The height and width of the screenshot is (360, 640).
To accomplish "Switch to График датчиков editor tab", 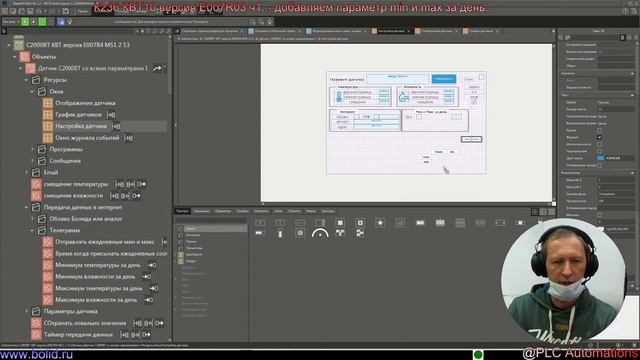I will (x=481, y=31).
